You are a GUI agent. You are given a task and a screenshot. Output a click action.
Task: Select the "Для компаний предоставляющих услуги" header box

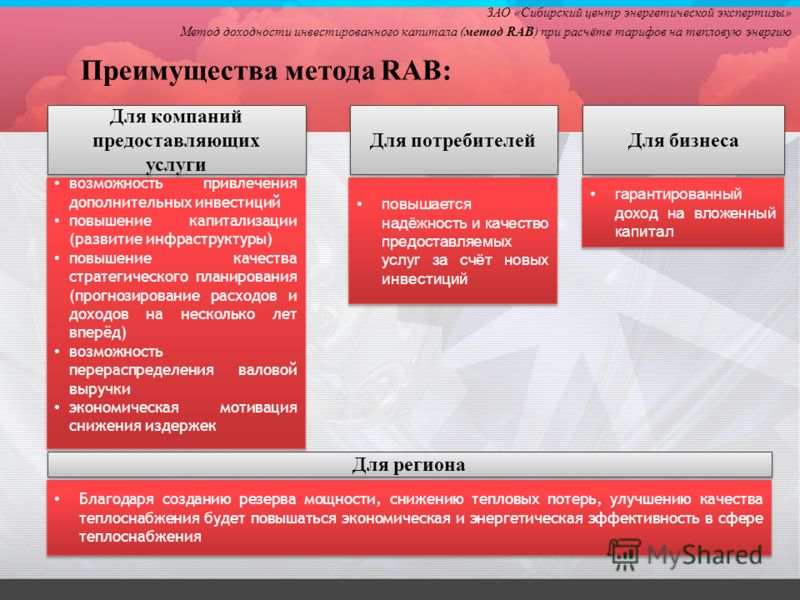point(177,140)
